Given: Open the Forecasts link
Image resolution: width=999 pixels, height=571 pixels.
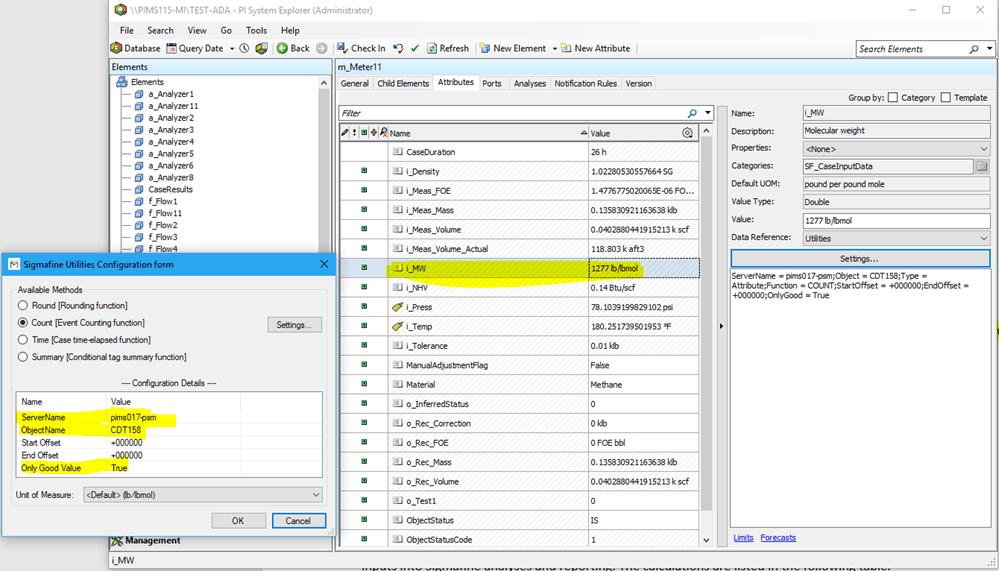Looking at the screenshot, I should pos(778,538).
